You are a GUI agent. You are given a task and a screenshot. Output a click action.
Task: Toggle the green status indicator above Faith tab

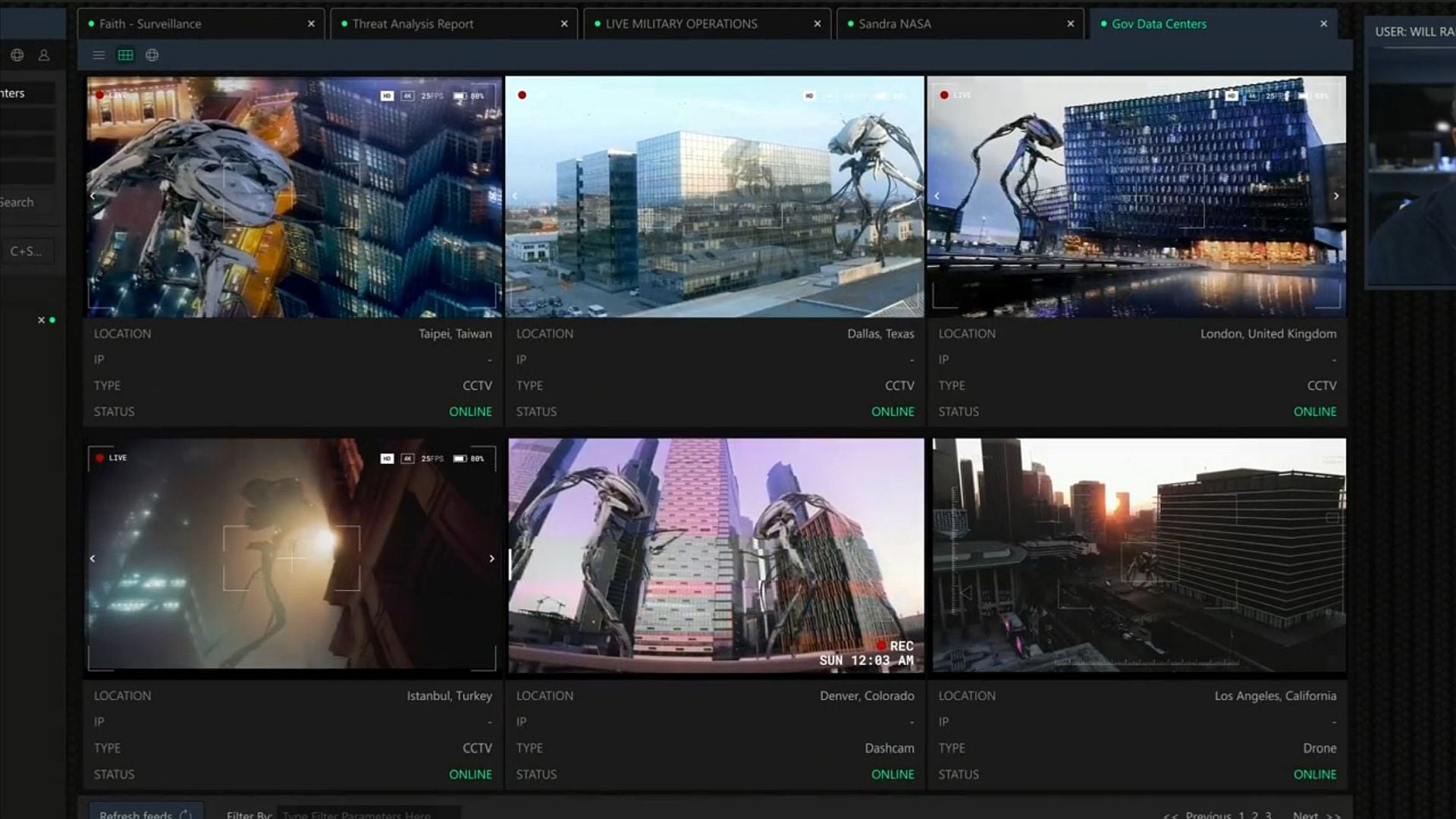click(91, 24)
